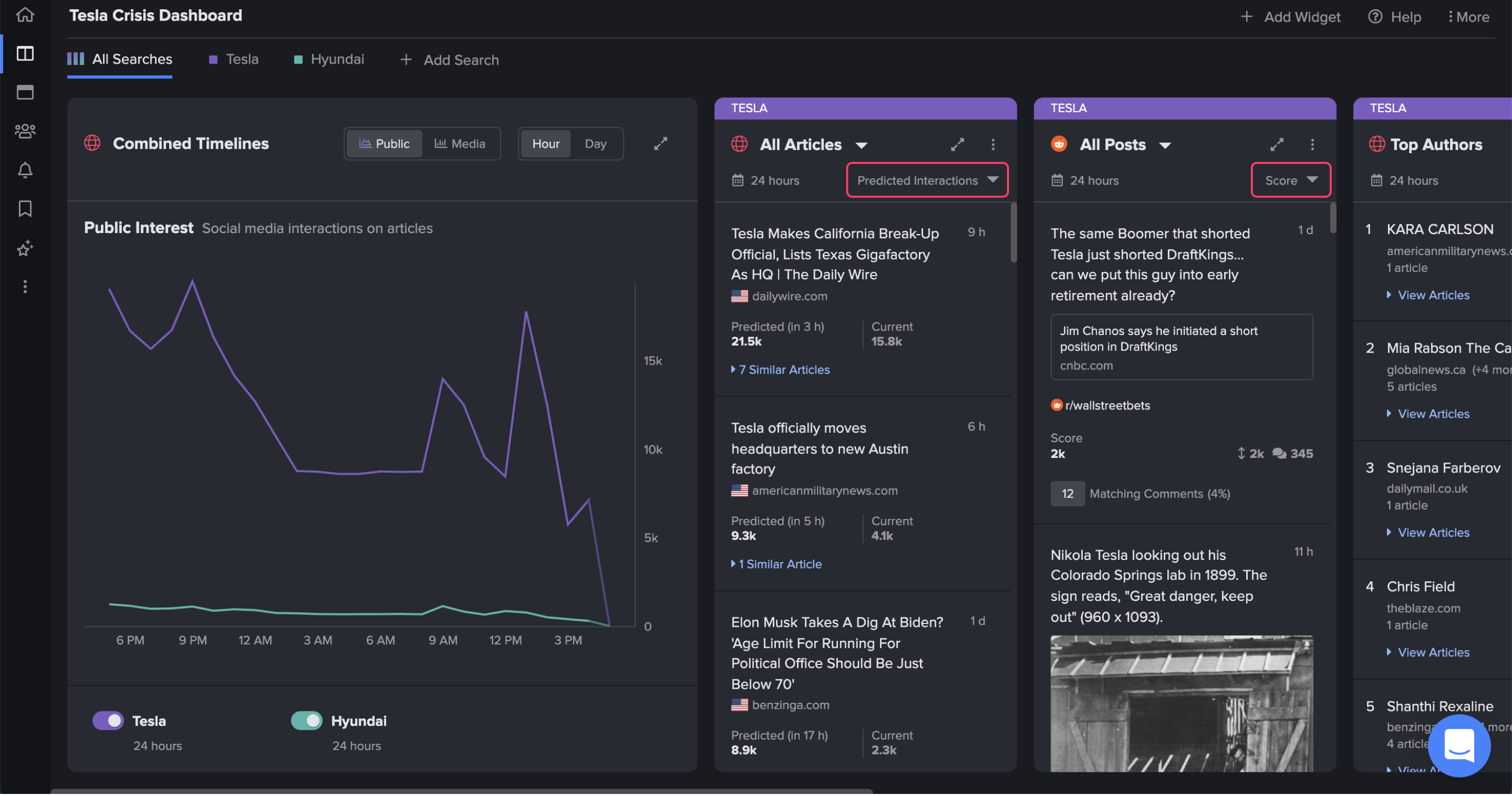Open the More menu in header
This screenshot has height=796, width=1512.
[x=1468, y=16]
